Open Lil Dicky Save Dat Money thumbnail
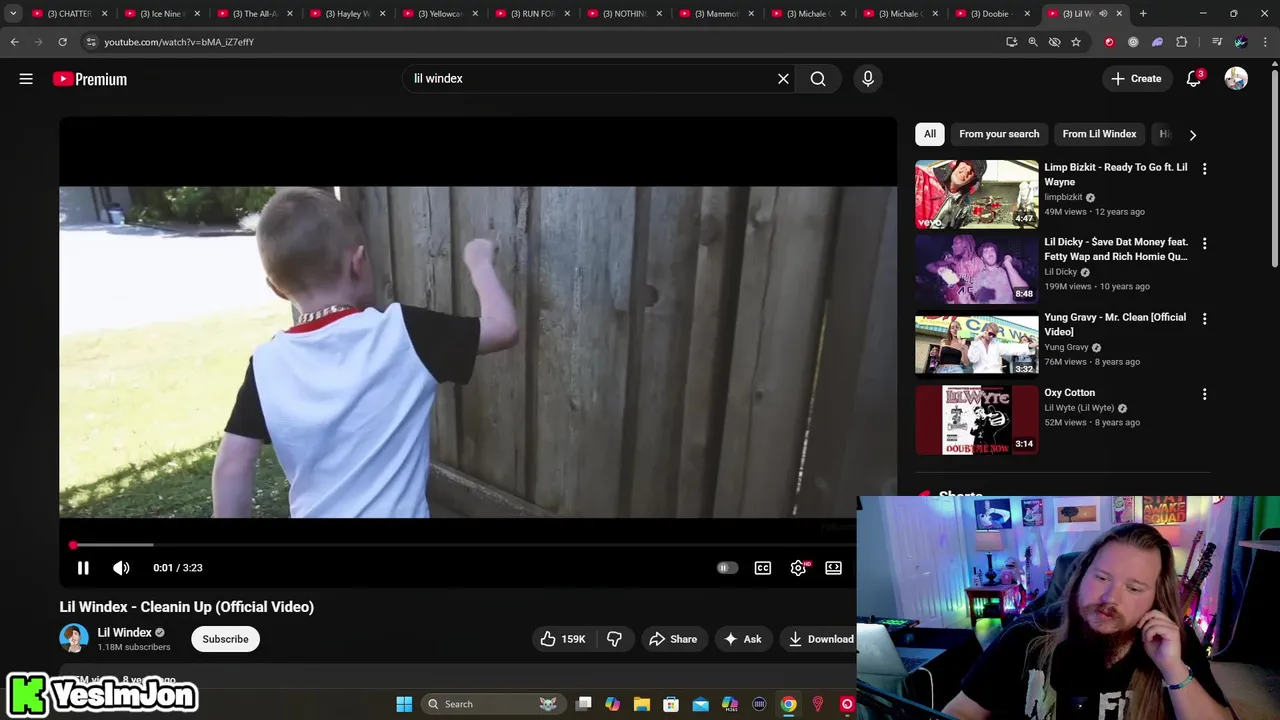 click(977, 270)
